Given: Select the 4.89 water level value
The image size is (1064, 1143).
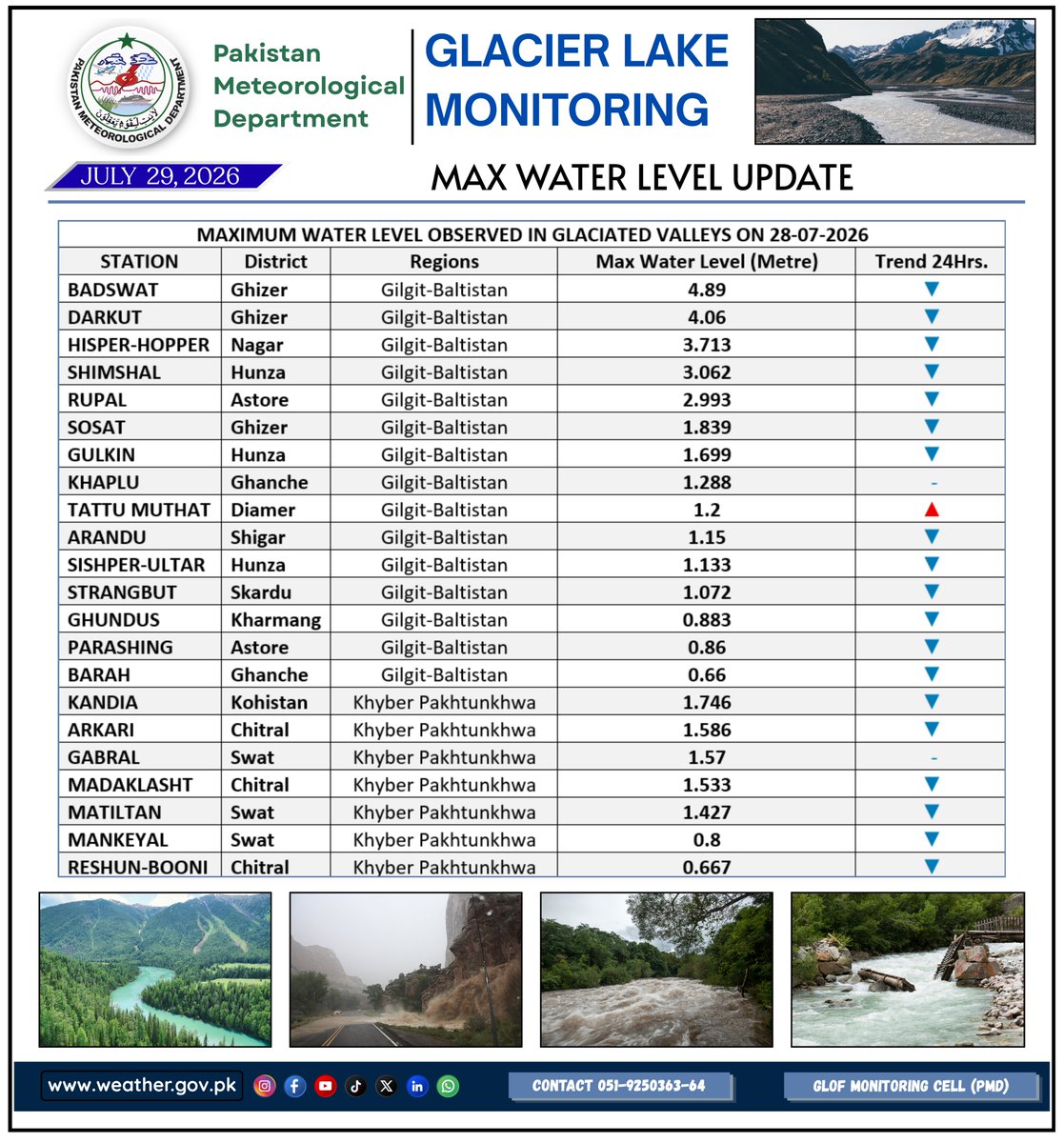Looking at the screenshot, I should click(707, 290).
